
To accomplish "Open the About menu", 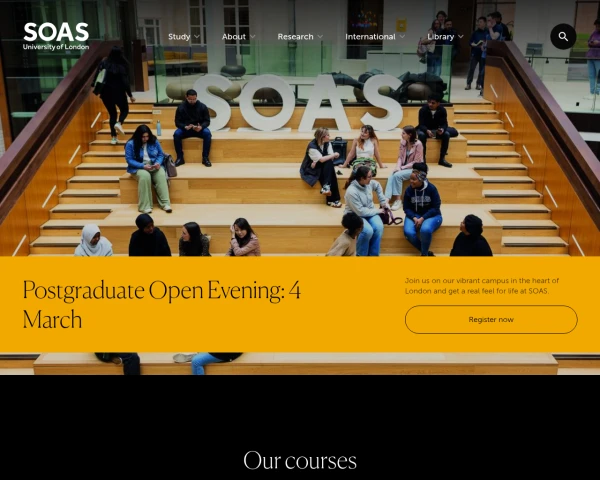I will (233, 37).
